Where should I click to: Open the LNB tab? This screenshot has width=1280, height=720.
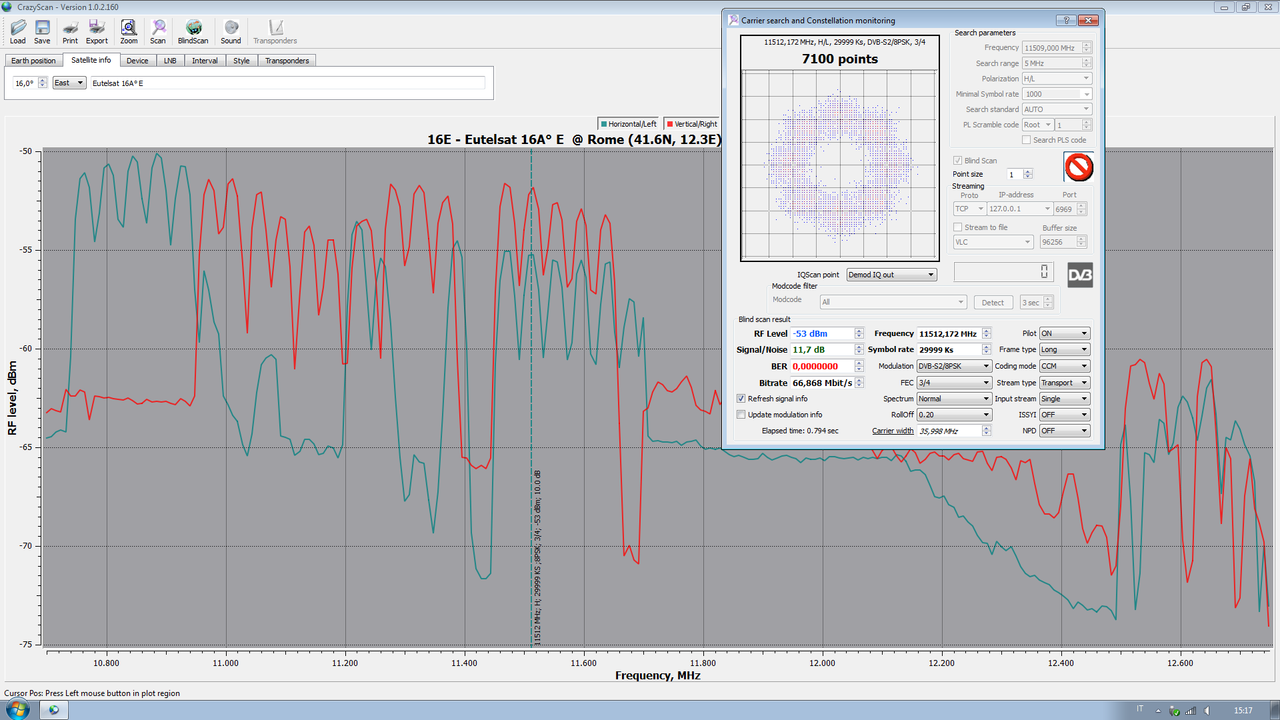point(169,60)
